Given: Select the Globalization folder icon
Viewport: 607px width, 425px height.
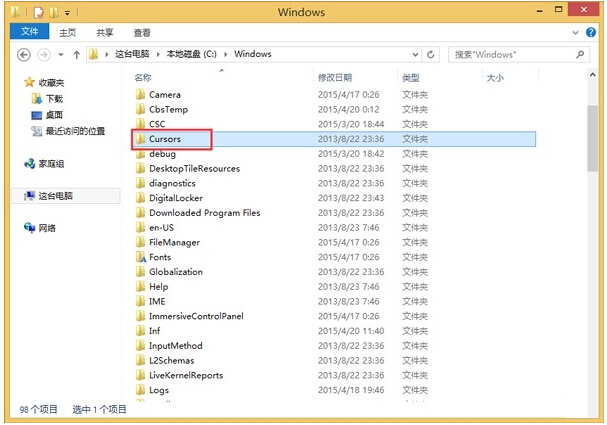Looking at the screenshot, I should [x=141, y=272].
